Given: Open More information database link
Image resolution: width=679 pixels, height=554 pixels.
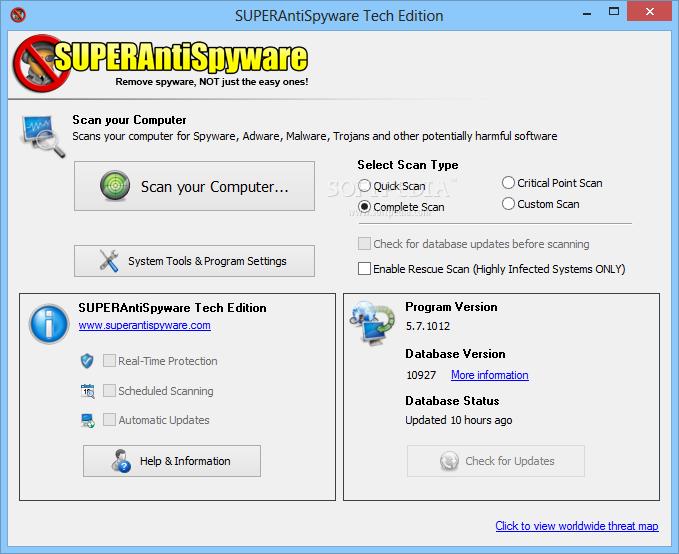Looking at the screenshot, I should (x=490, y=375).
